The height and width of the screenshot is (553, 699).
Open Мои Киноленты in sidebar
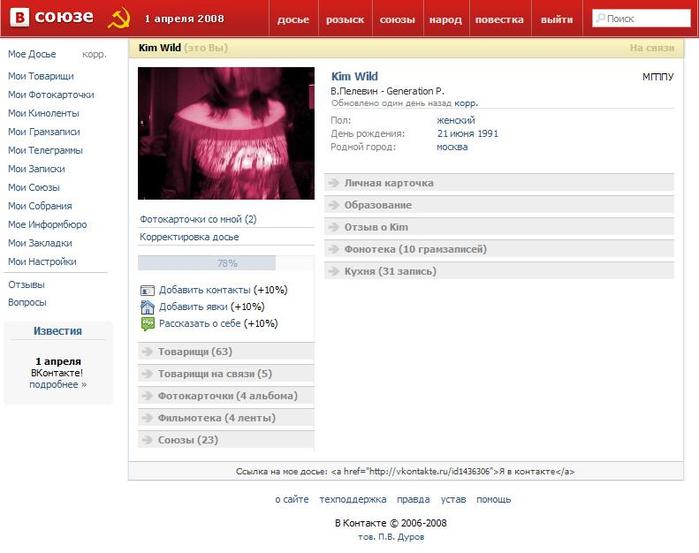pos(44,113)
